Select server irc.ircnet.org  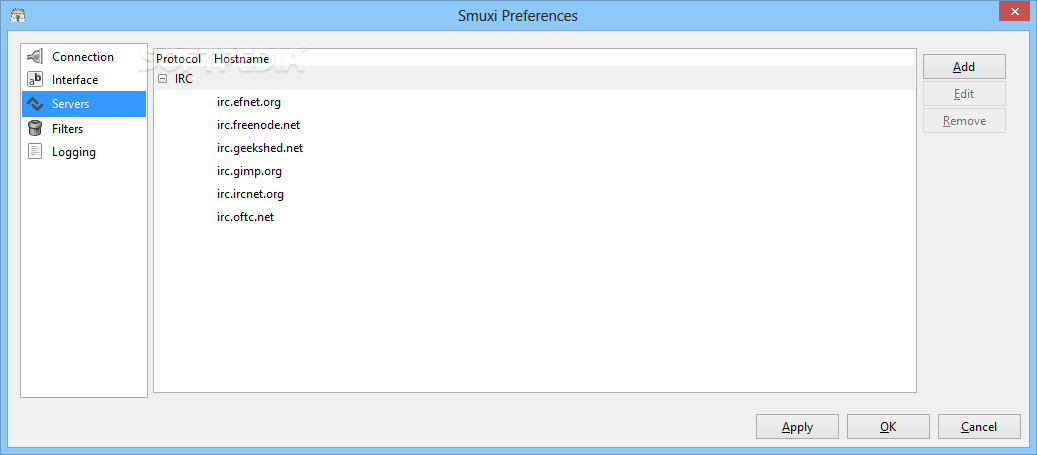pyautogui.click(x=250, y=194)
